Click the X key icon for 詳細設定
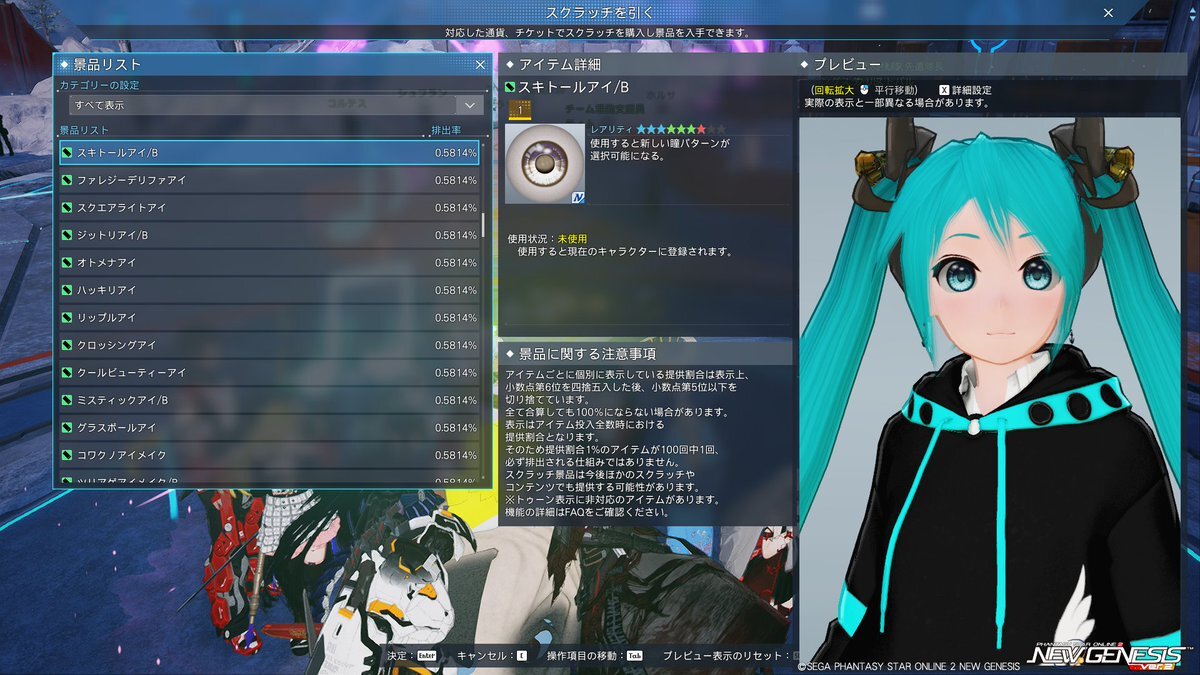Image resolution: width=1200 pixels, height=675 pixels. (x=944, y=90)
